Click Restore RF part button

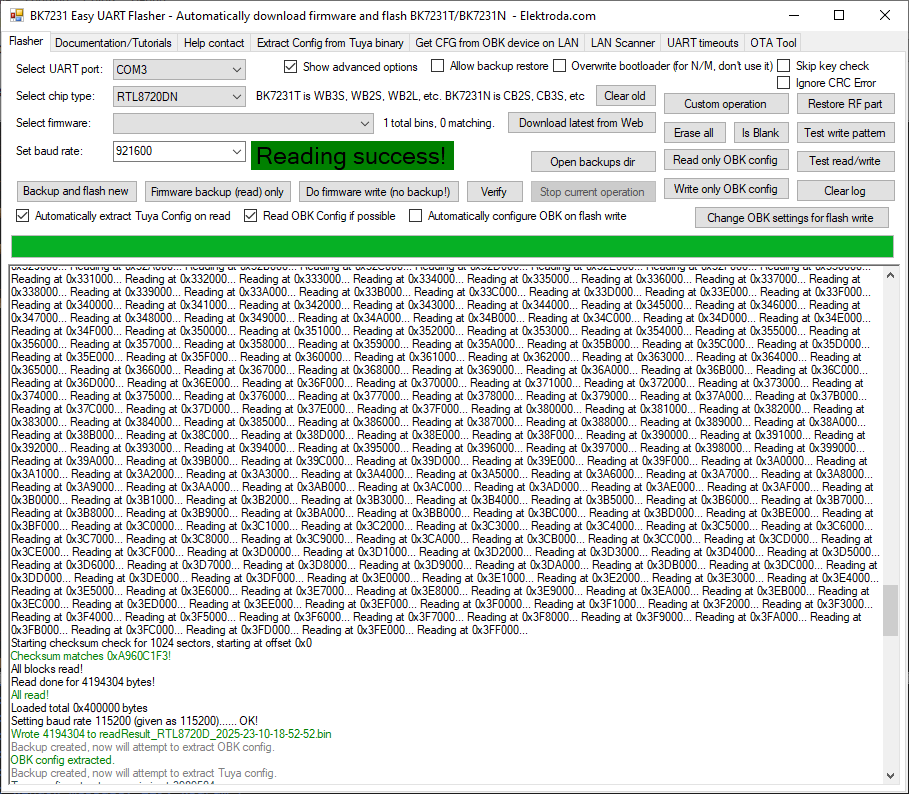click(845, 104)
